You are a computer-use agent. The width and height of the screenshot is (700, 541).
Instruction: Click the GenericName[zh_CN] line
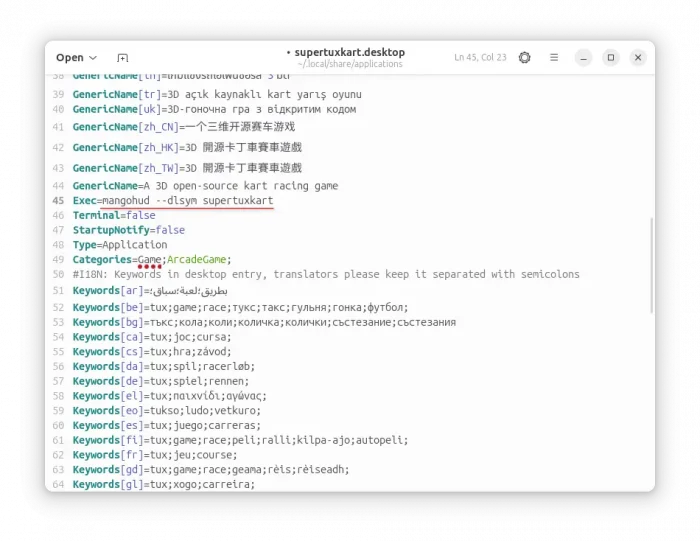coord(184,127)
